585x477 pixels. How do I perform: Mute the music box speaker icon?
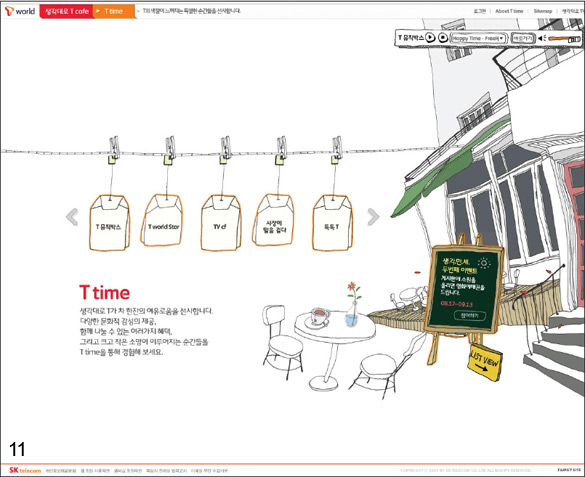pyautogui.click(x=542, y=38)
